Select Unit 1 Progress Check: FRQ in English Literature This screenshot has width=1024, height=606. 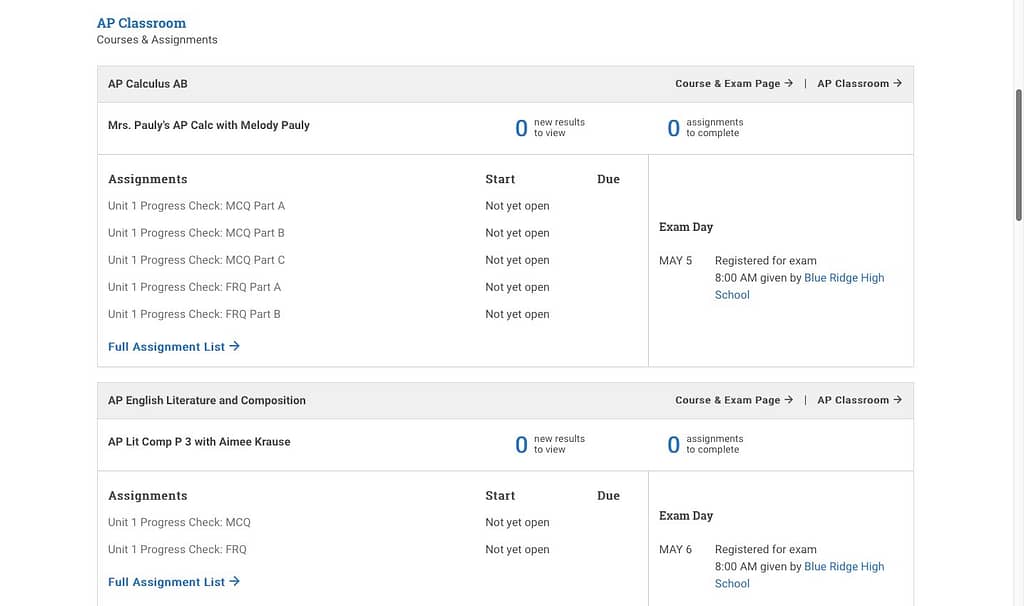tap(177, 549)
